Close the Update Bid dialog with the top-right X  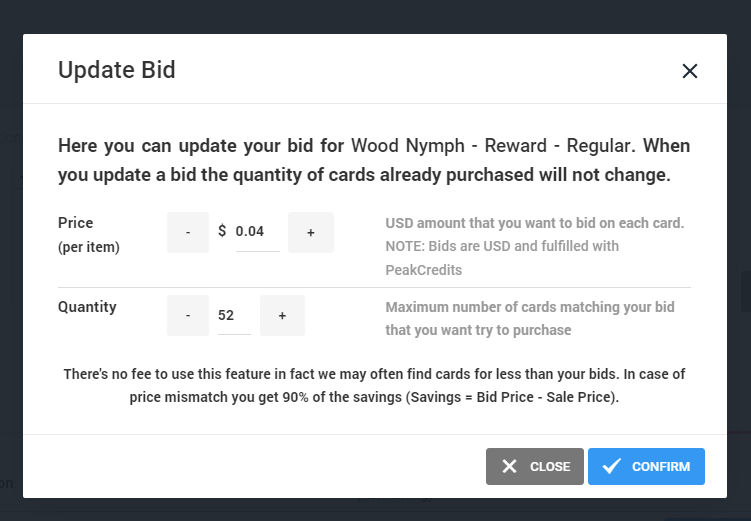click(689, 71)
